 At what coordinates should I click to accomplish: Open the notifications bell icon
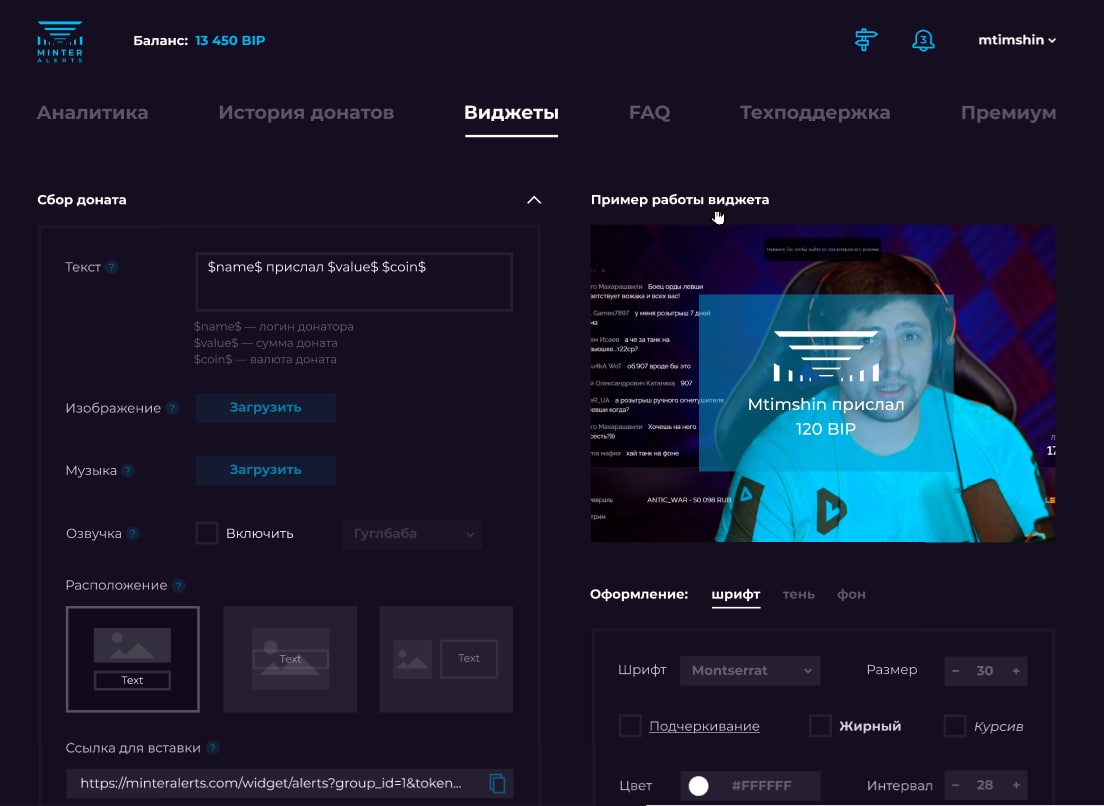[x=923, y=40]
